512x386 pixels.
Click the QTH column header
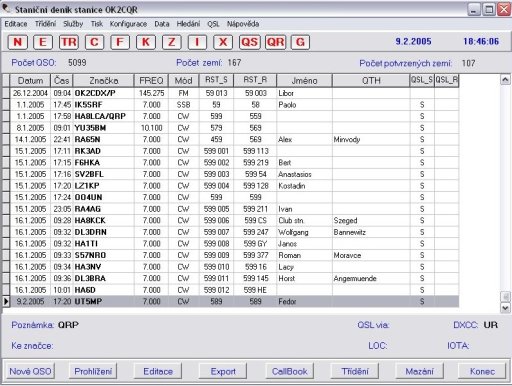click(x=371, y=81)
